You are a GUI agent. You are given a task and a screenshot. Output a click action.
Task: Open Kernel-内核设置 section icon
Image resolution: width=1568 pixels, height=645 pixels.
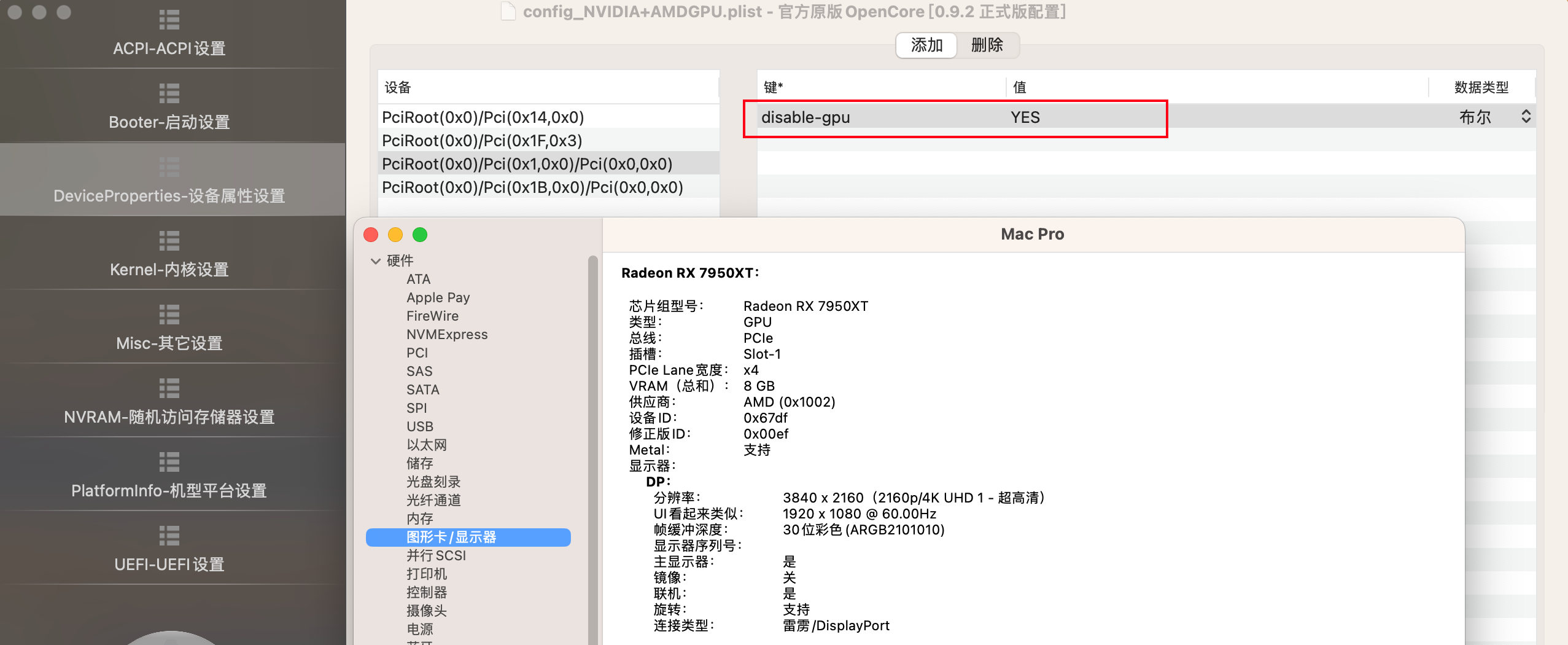point(169,241)
